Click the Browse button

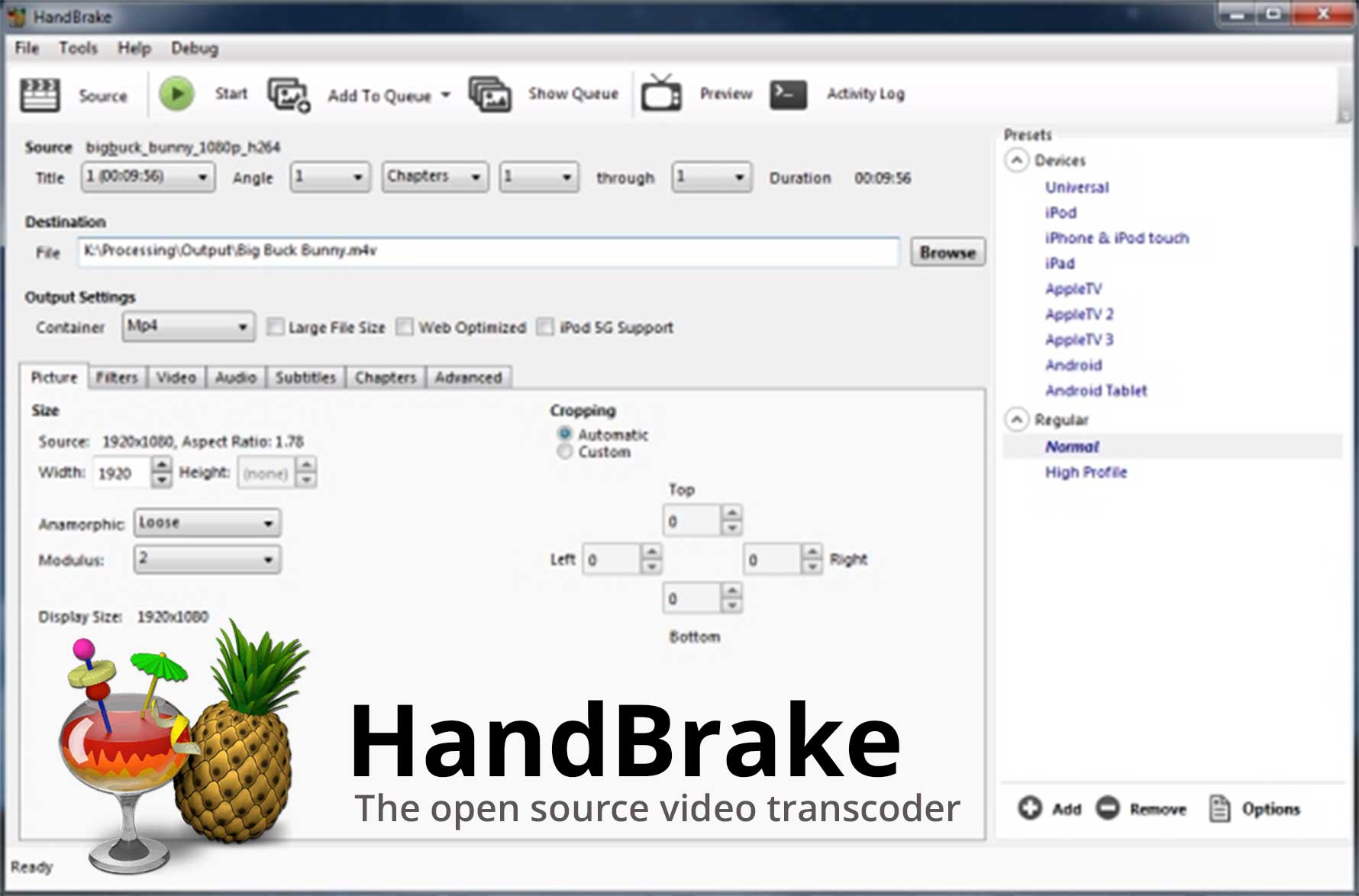[x=947, y=252]
